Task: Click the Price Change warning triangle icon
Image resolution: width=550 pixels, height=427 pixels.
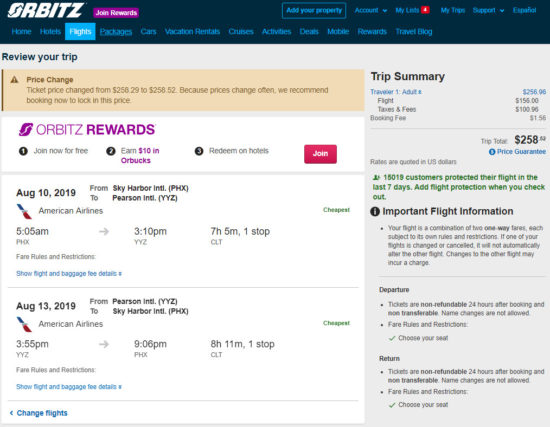Action: point(14,80)
